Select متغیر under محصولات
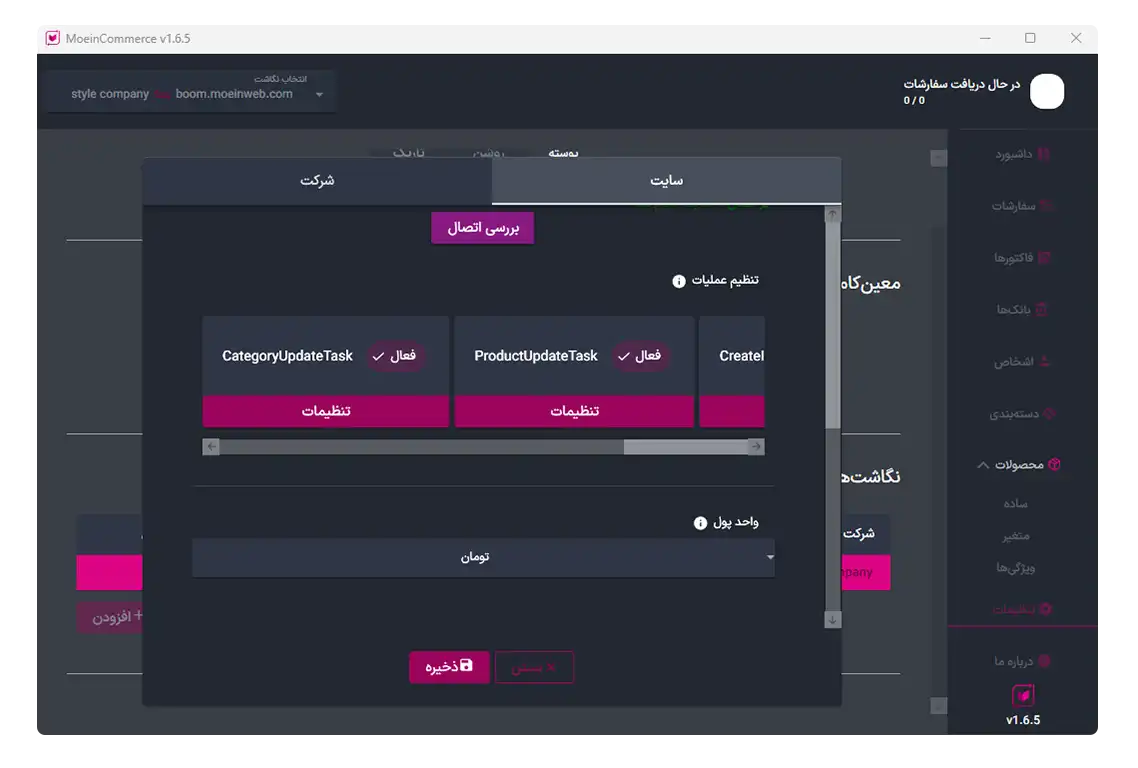The width and height of the screenshot is (1138, 768). (x=1015, y=536)
